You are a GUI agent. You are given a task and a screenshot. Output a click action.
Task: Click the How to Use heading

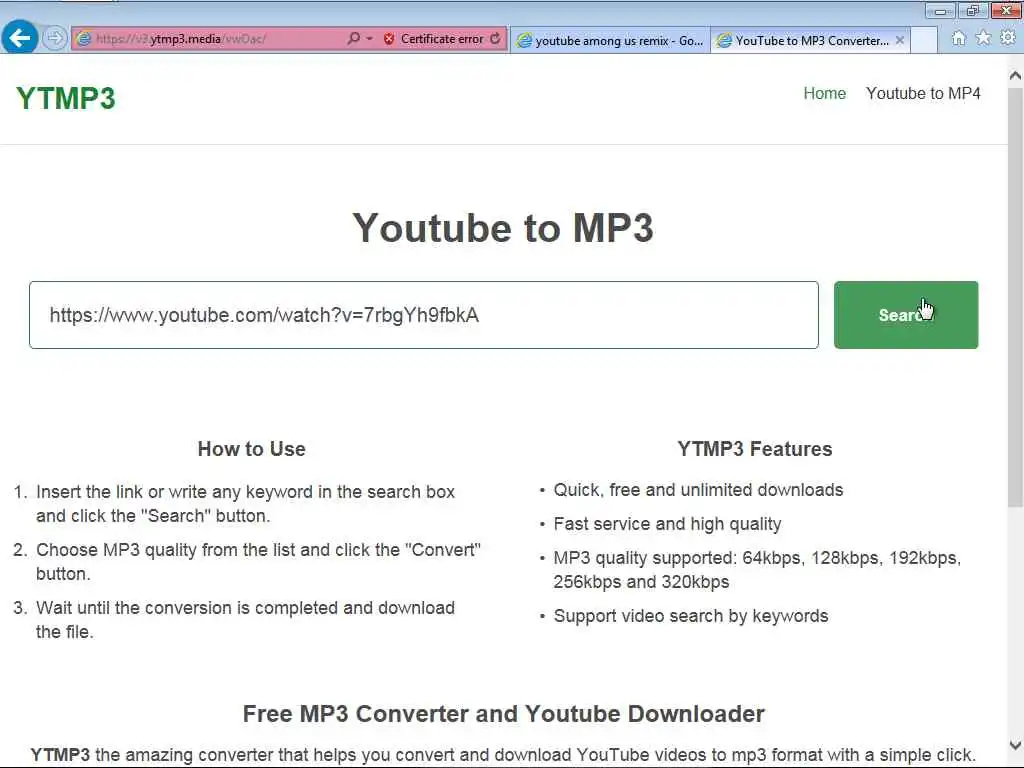pyautogui.click(x=251, y=449)
